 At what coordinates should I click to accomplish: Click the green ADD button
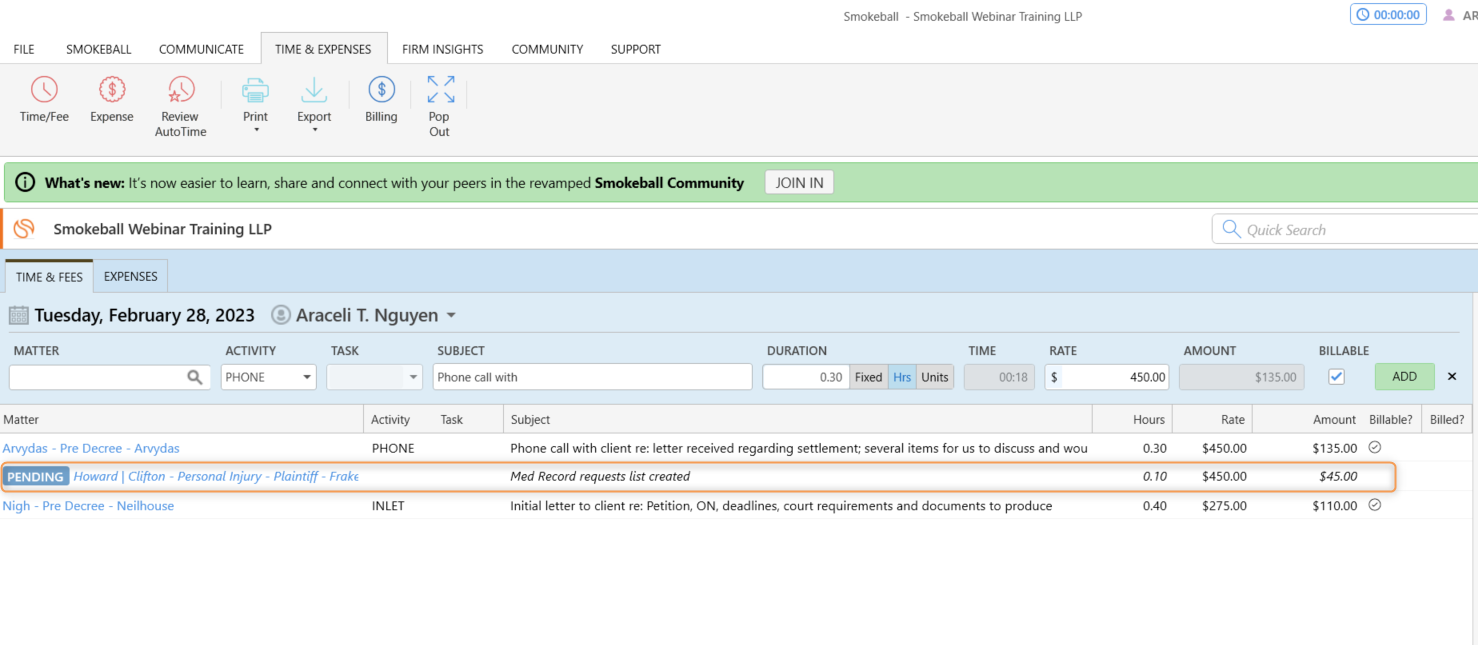tap(1405, 377)
